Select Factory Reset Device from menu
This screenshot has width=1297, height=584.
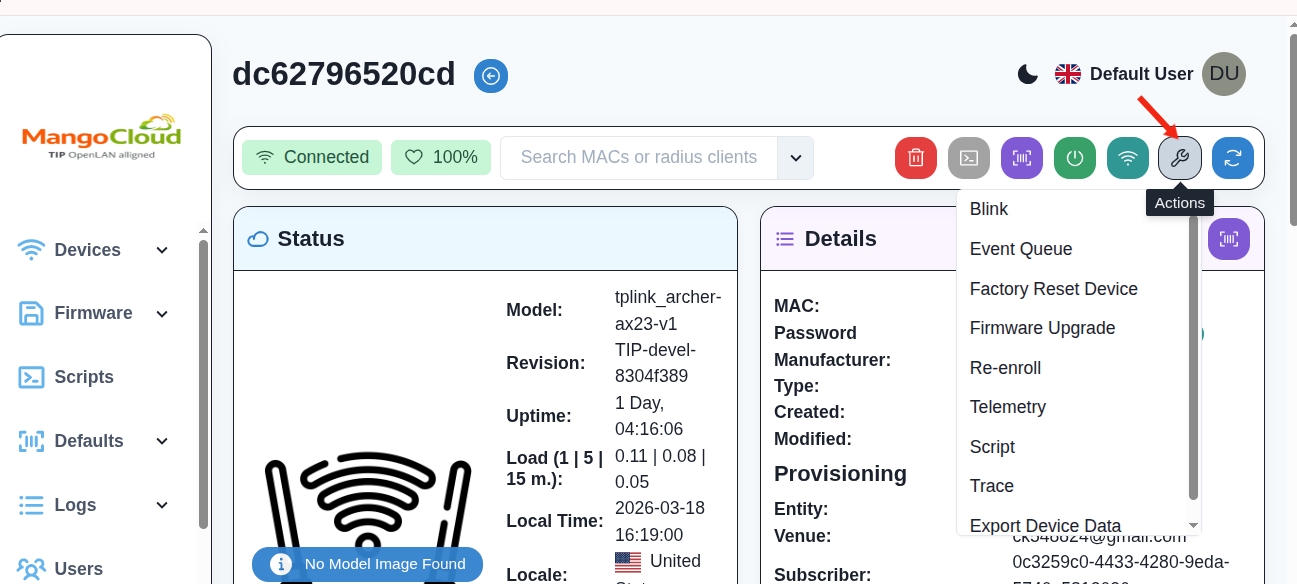click(x=1053, y=289)
